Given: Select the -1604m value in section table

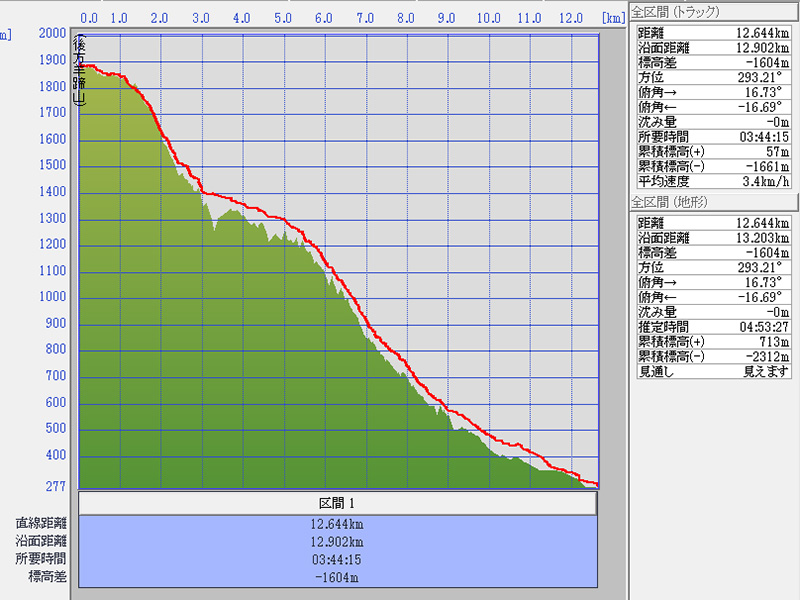Looking at the screenshot, I should coord(337,577).
